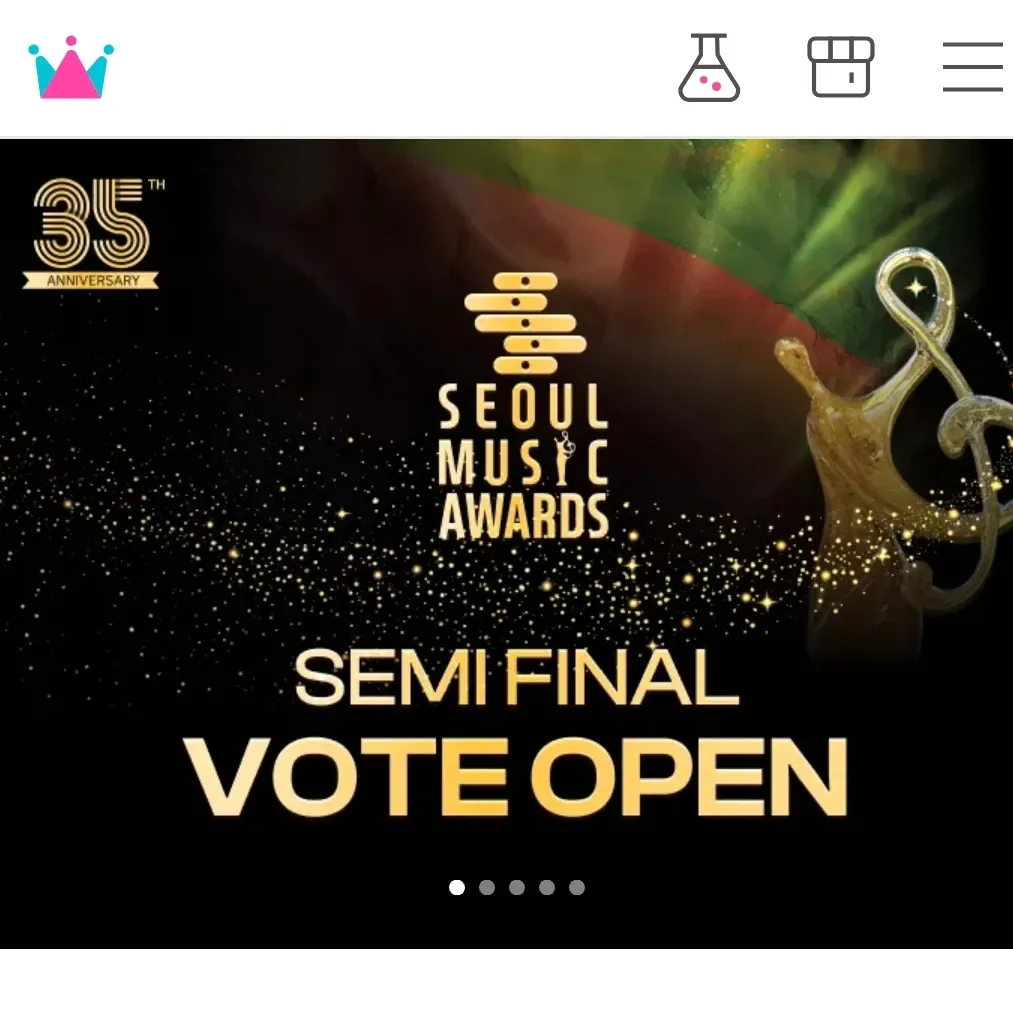1013x1013 pixels.
Task: Tap the SEMI FINAL heading
Action: coord(517,676)
